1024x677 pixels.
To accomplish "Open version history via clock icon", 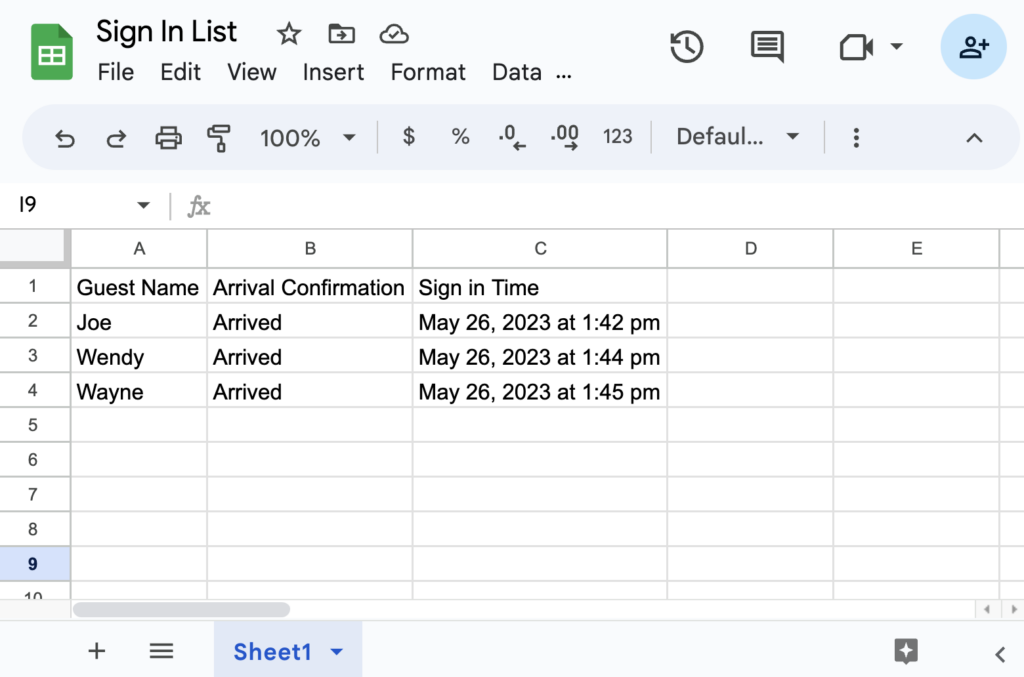I will (686, 46).
